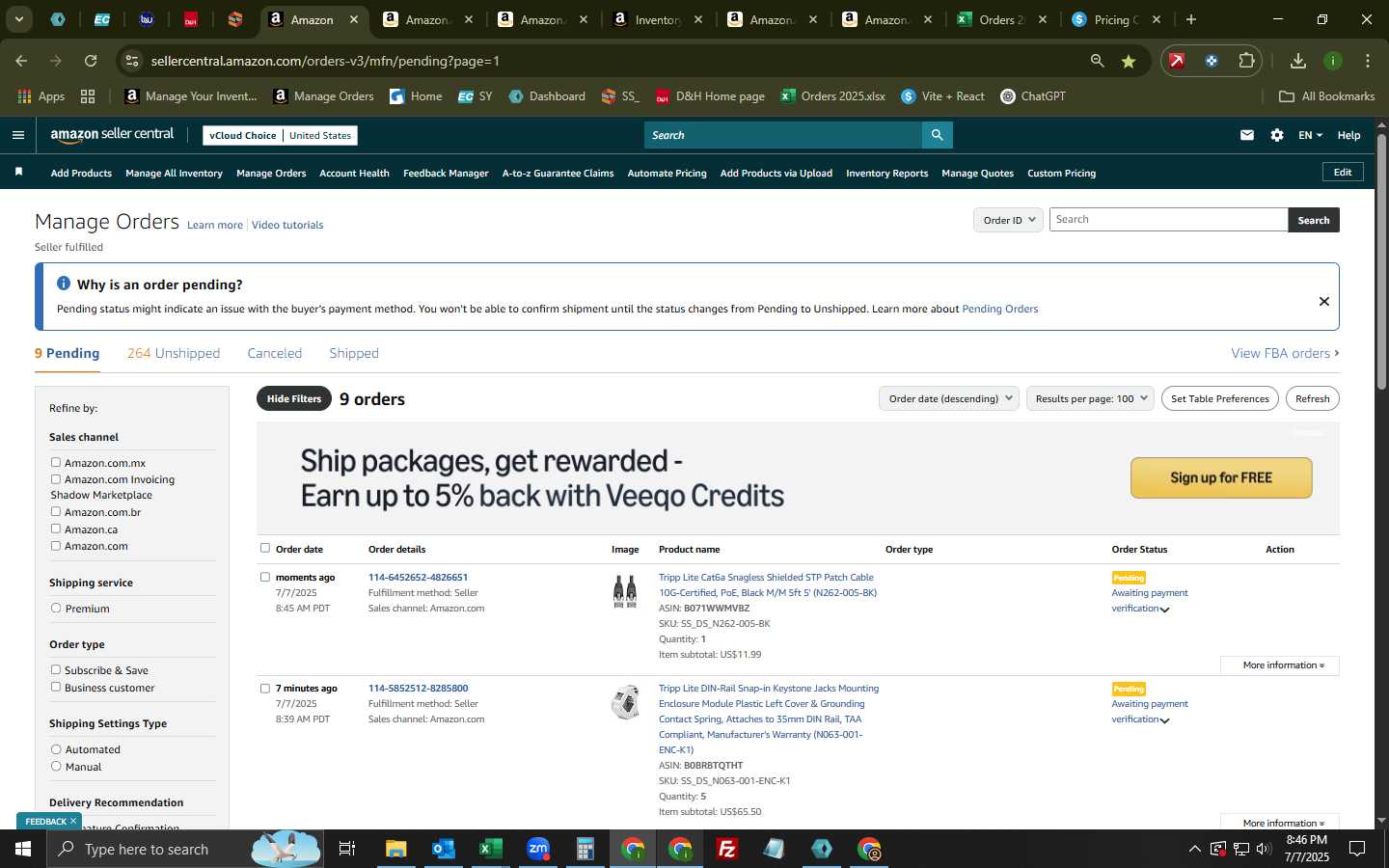Viewport: 1389px width, 868px height.
Task: Open Zoom from the taskbar
Action: [538, 849]
